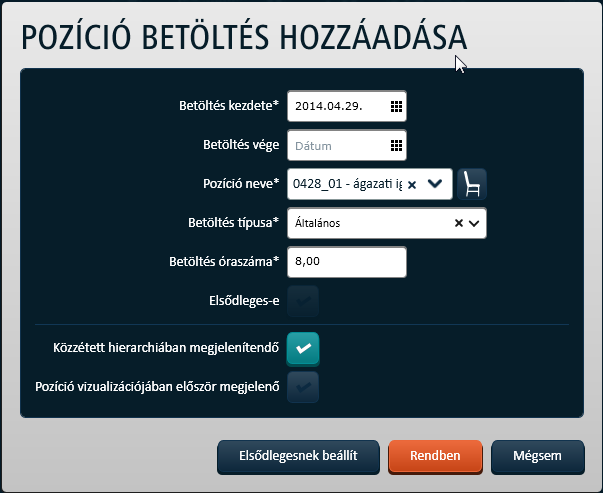Toggle the Elsődleges-e checkbox
The image size is (603, 493).
click(x=303, y=301)
